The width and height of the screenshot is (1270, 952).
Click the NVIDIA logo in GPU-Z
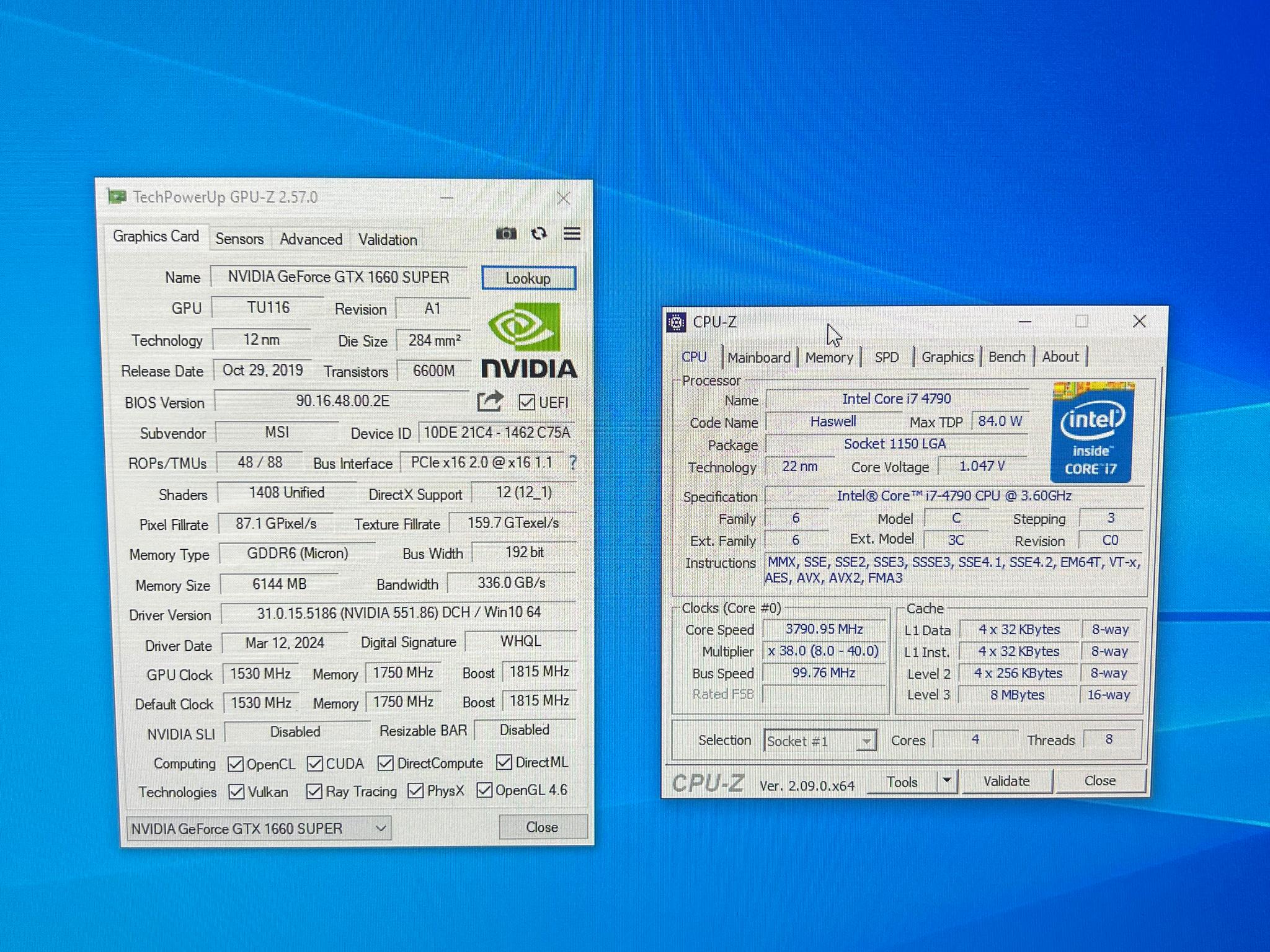pyautogui.click(x=529, y=340)
